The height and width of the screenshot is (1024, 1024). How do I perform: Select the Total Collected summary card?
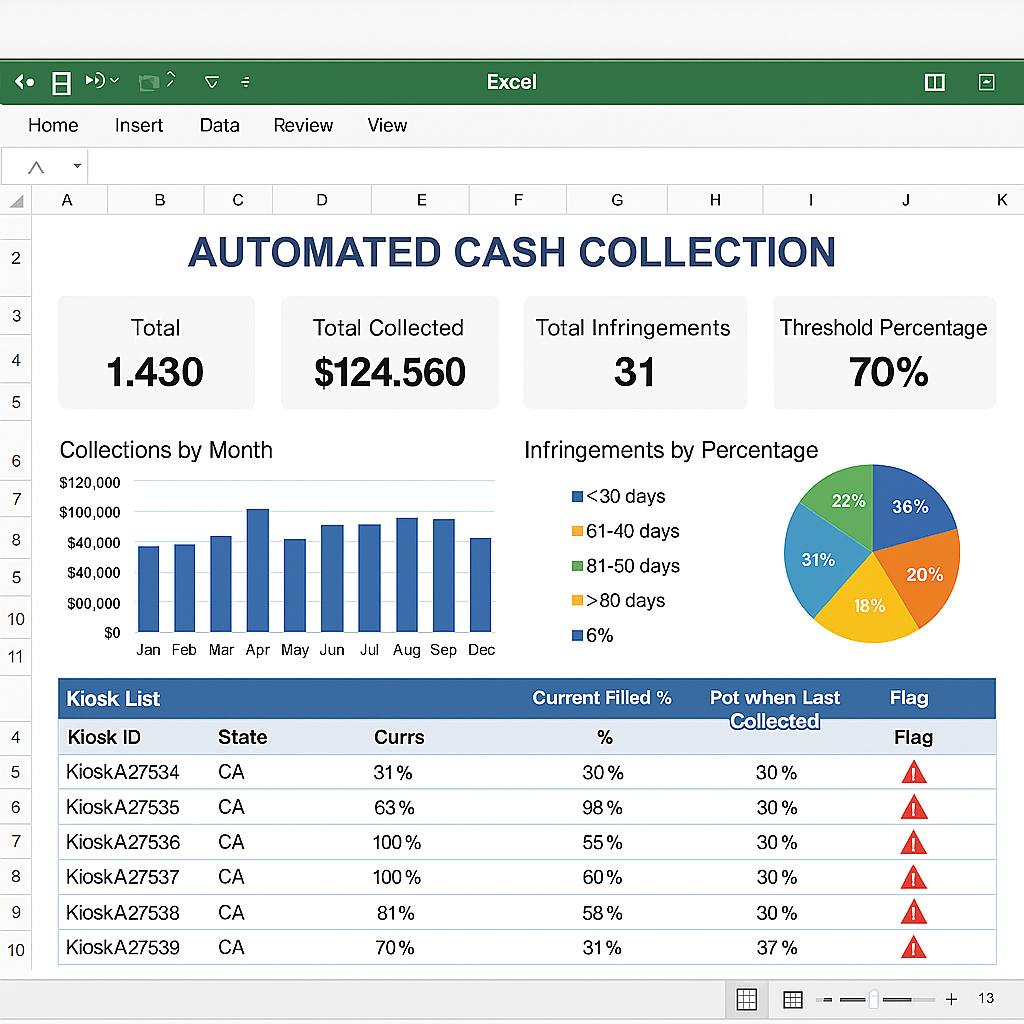click(x=389, y=352)
